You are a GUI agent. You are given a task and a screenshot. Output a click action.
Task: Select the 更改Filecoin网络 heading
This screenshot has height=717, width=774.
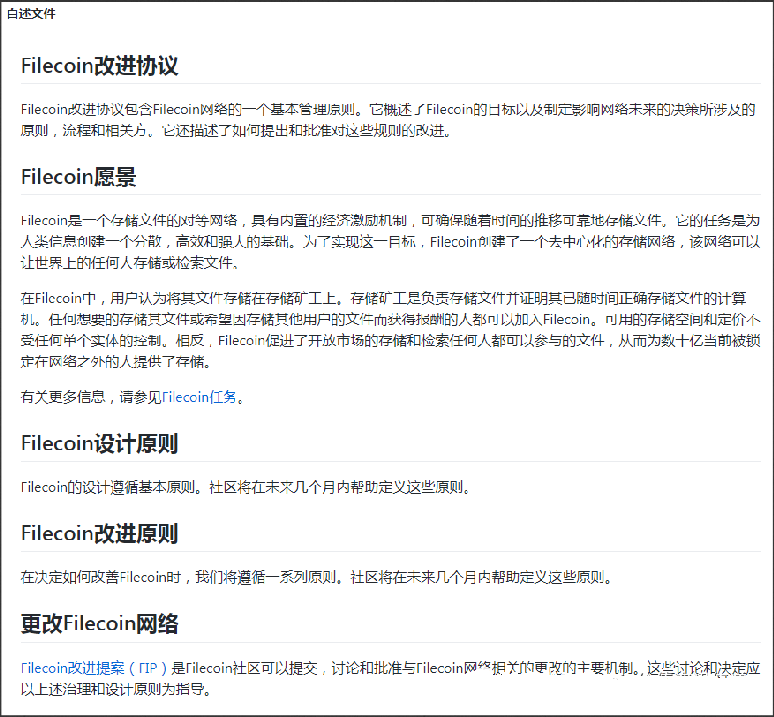pos(99,624)
